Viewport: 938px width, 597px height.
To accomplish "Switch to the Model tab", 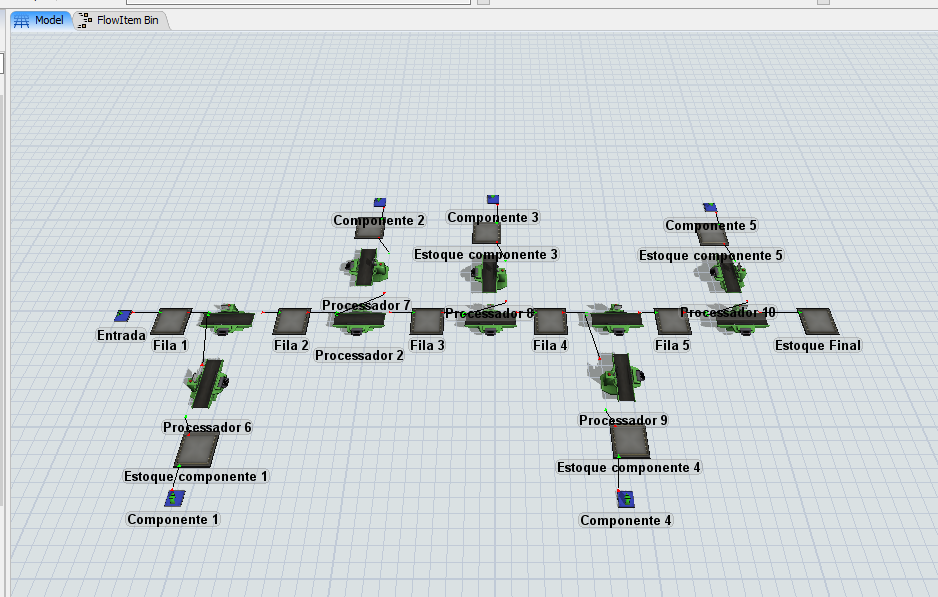I will point(40,20).
